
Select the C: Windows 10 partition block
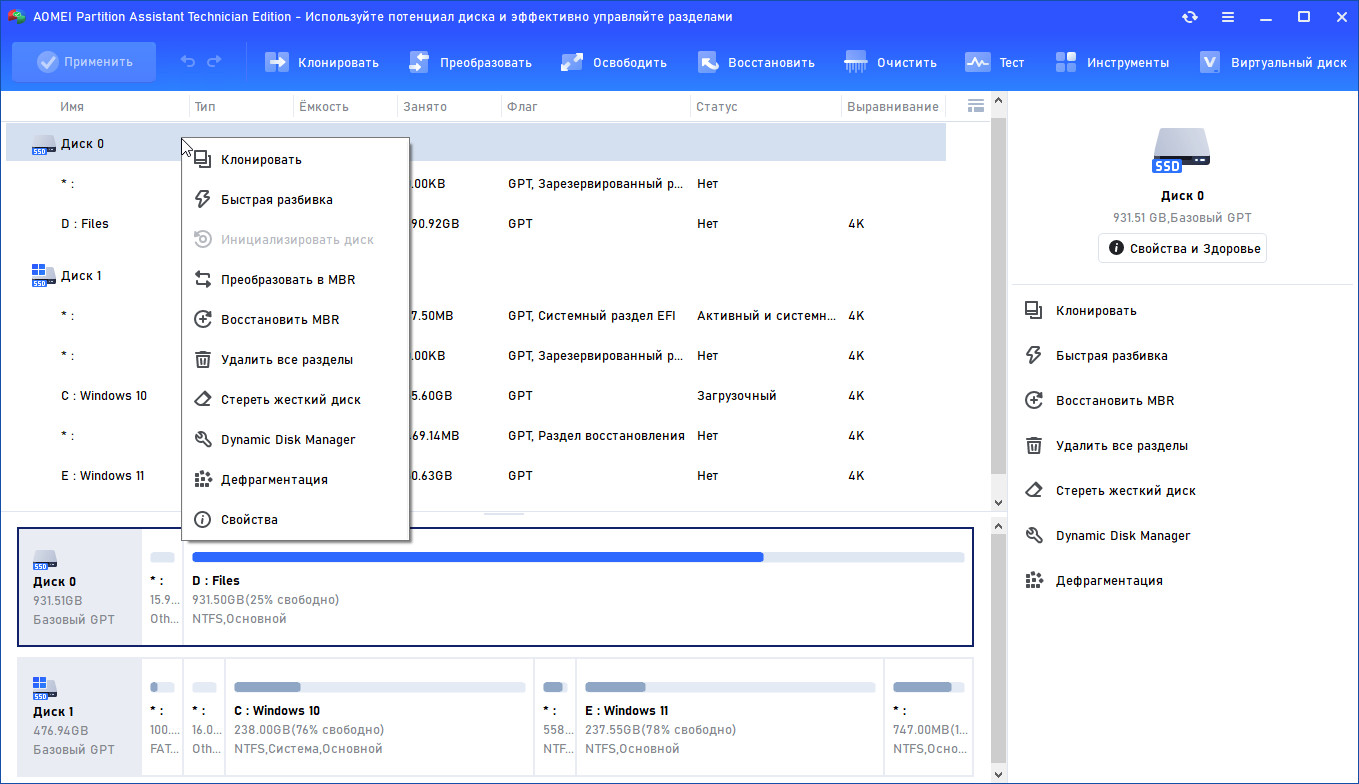[x=379, y=717]
